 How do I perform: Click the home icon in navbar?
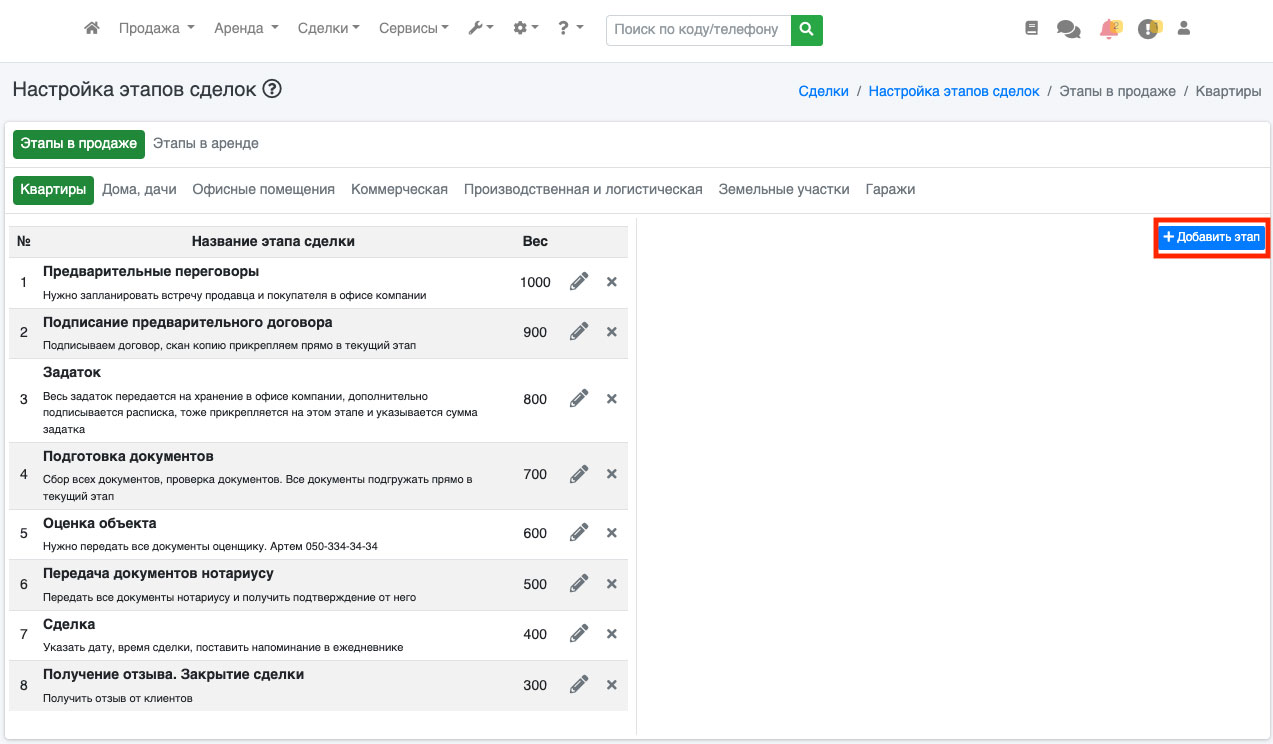92,29
